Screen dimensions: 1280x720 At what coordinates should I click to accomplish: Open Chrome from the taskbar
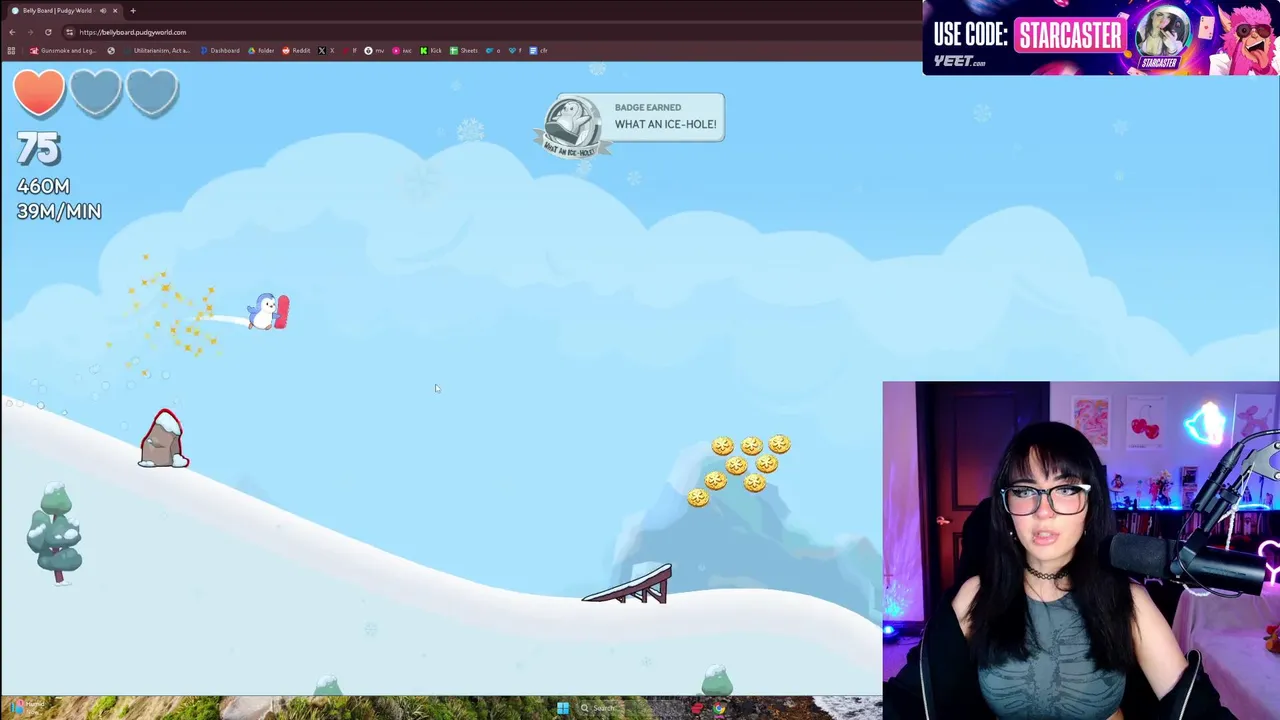click(719, 709)
